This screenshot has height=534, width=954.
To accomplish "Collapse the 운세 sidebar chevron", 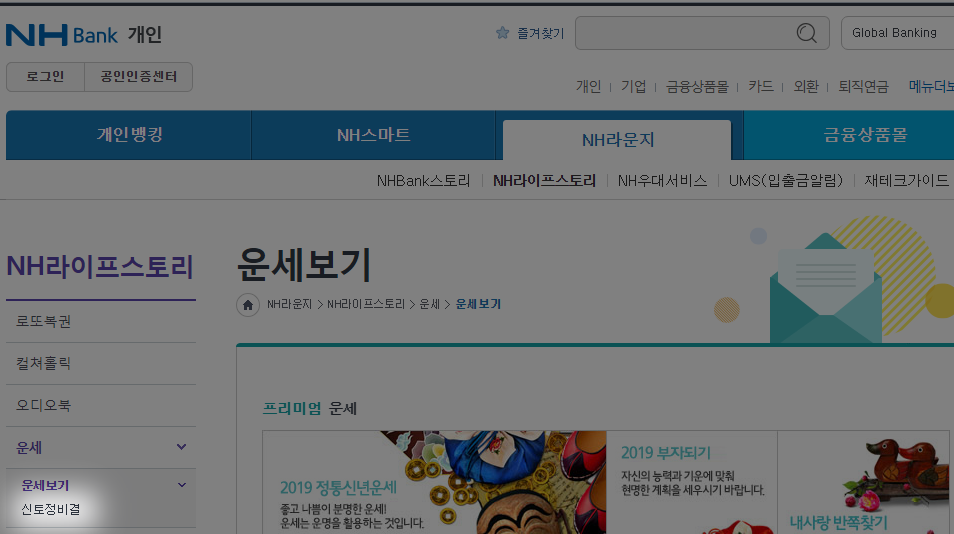I will (181, 447).
